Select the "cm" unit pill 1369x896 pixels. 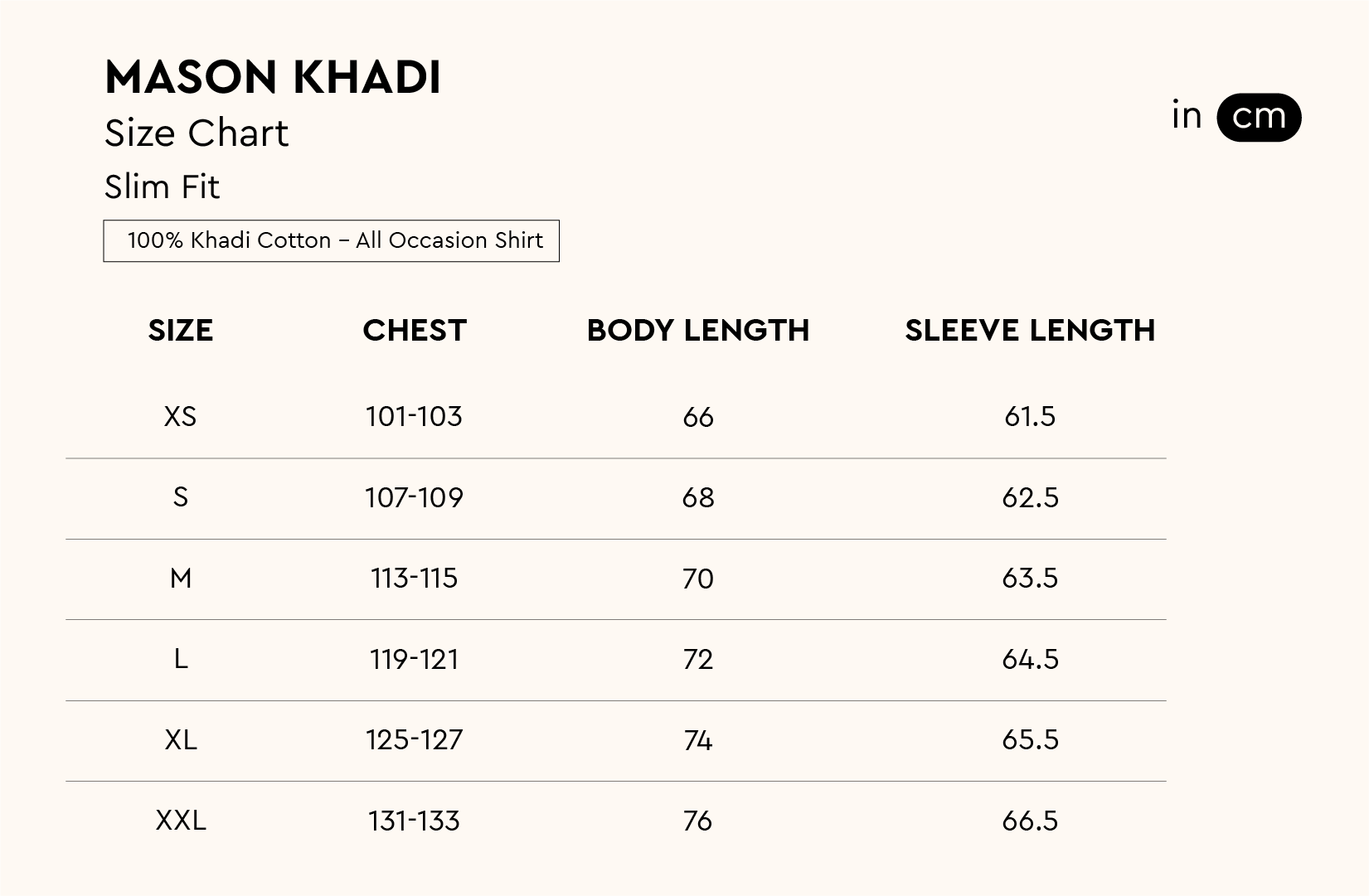tap(1258, 117)
